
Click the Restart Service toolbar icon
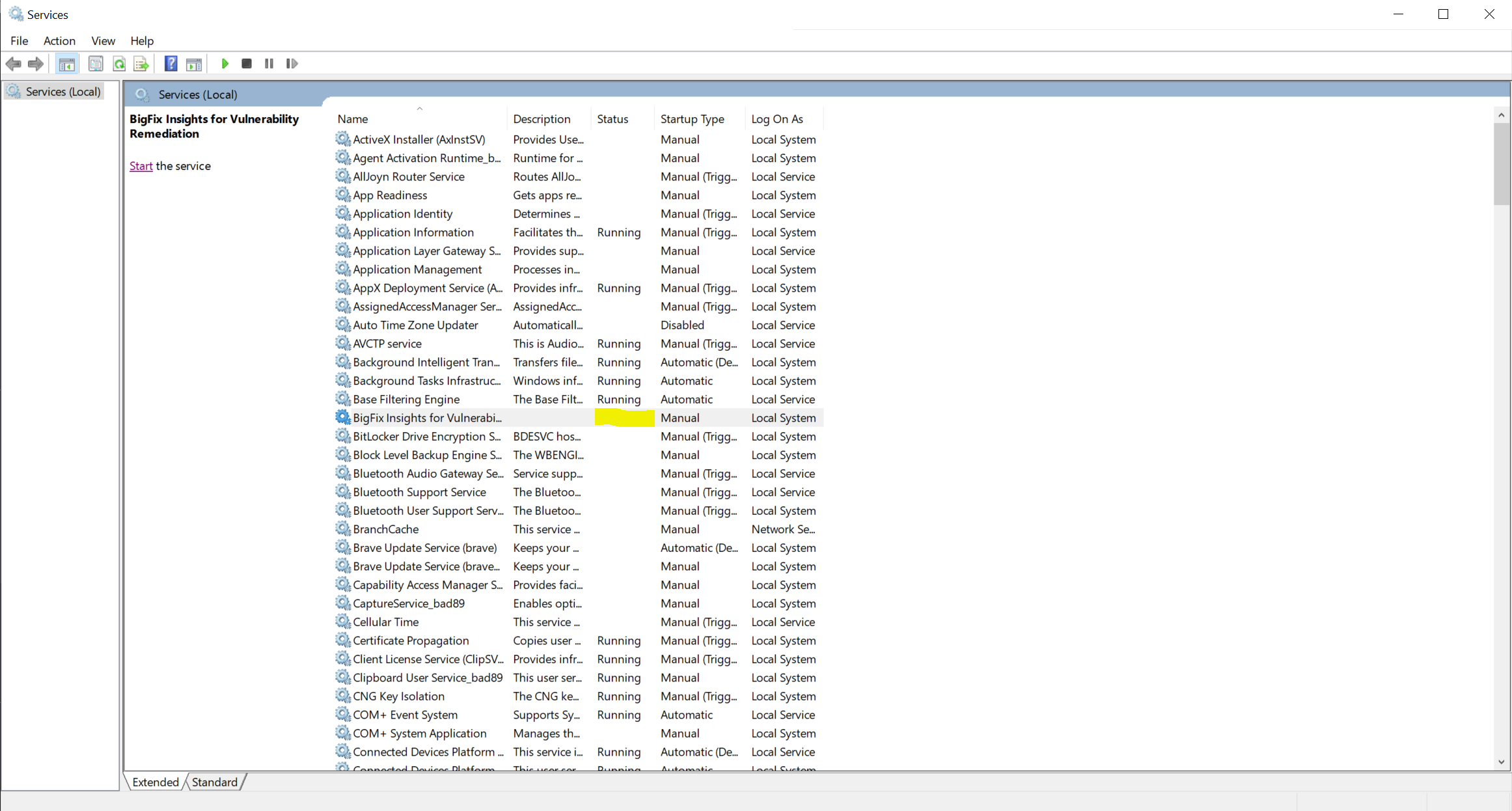tap(292, 64)
